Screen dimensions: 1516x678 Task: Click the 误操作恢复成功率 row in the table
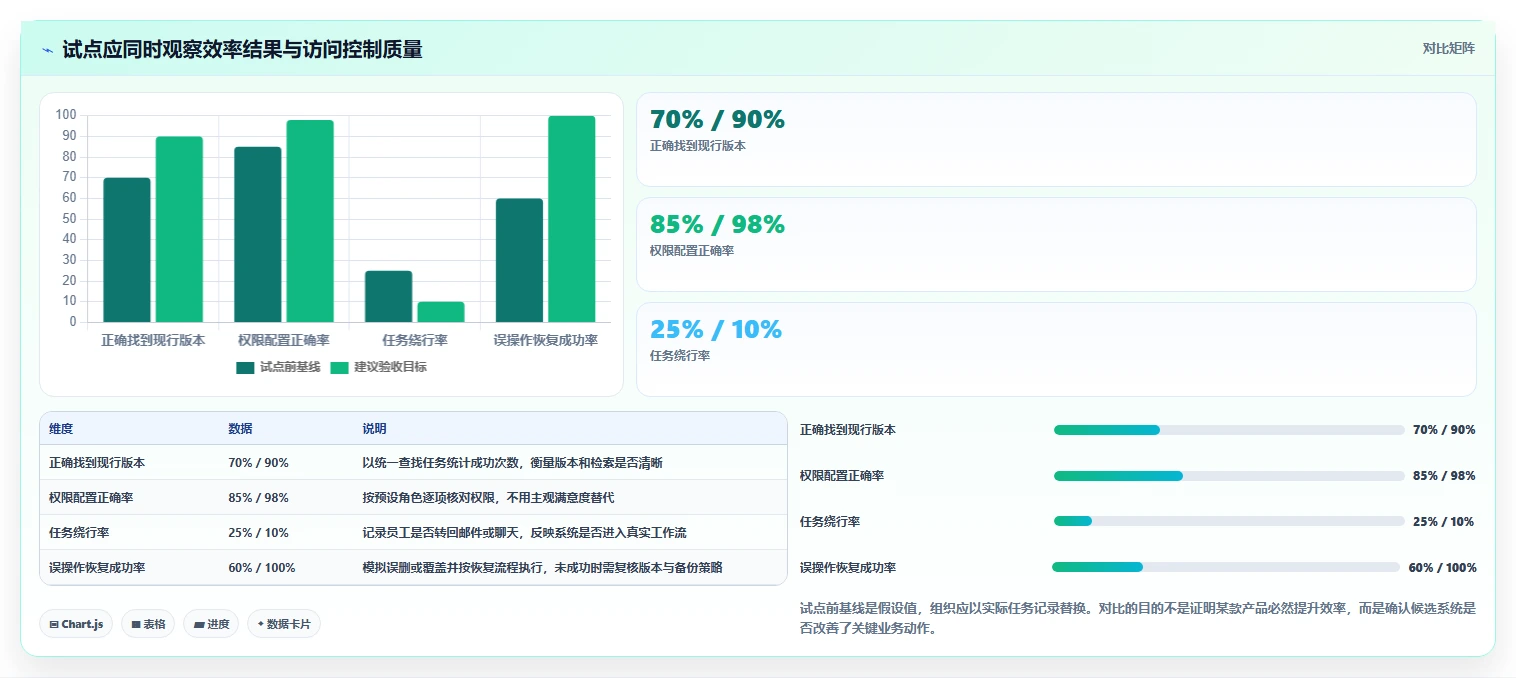(414, 567)
